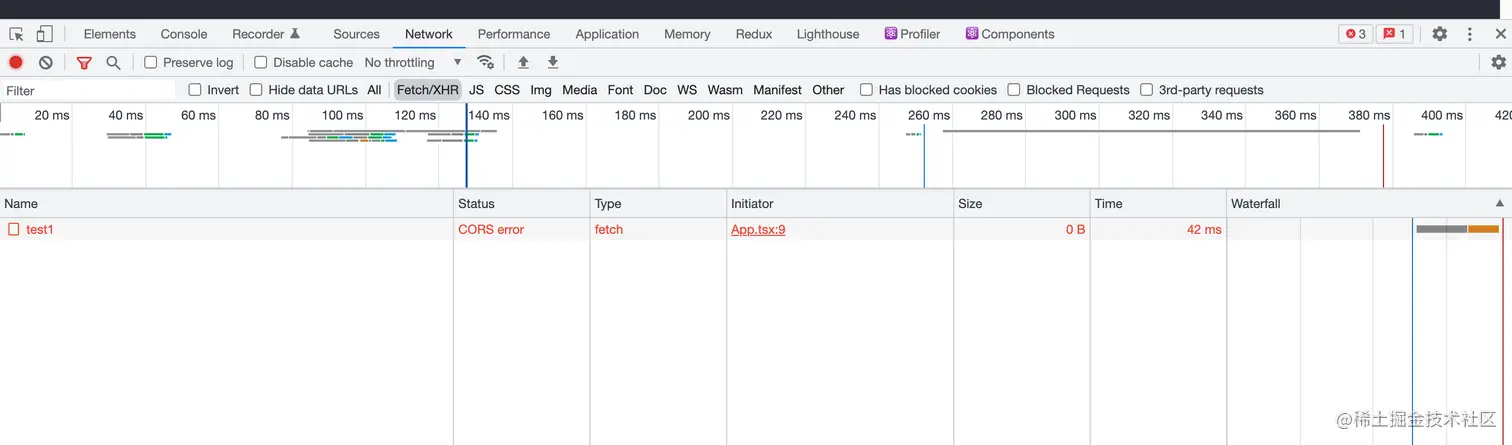Open the DevTools three-dot menu
Screen dimensions: 1512x445
[x=1469, y=34]
